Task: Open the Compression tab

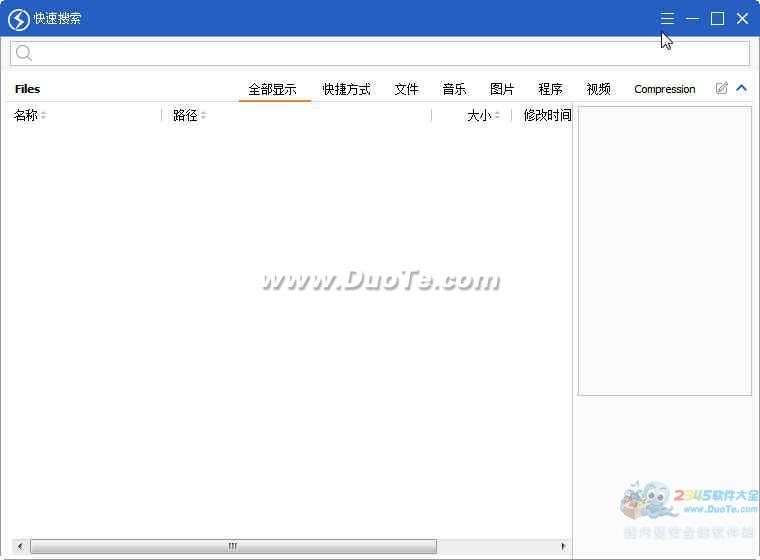Action: [x=665, y=89]
